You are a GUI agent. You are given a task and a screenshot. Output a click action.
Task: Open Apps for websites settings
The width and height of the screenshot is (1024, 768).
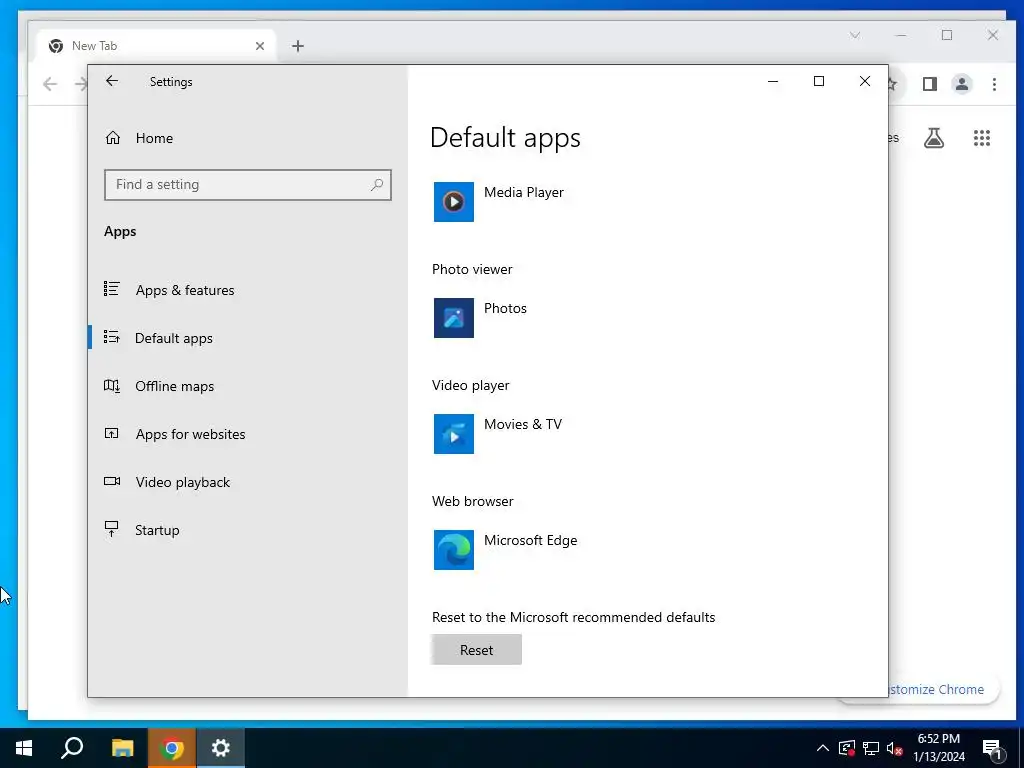coord(190,434)
